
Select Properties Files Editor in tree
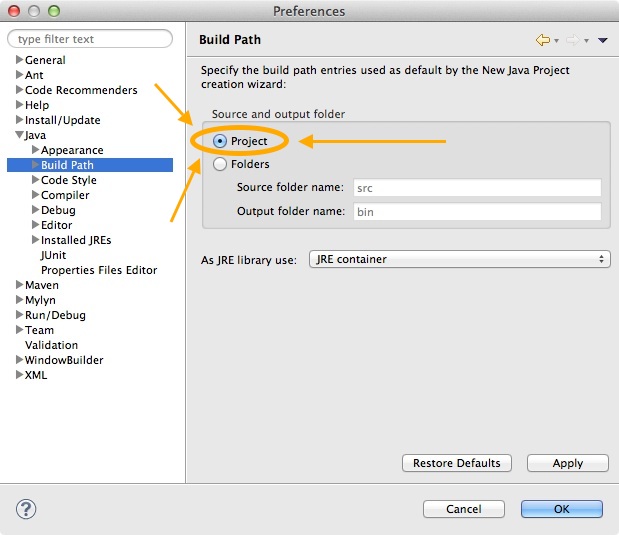tap(98, 270)
